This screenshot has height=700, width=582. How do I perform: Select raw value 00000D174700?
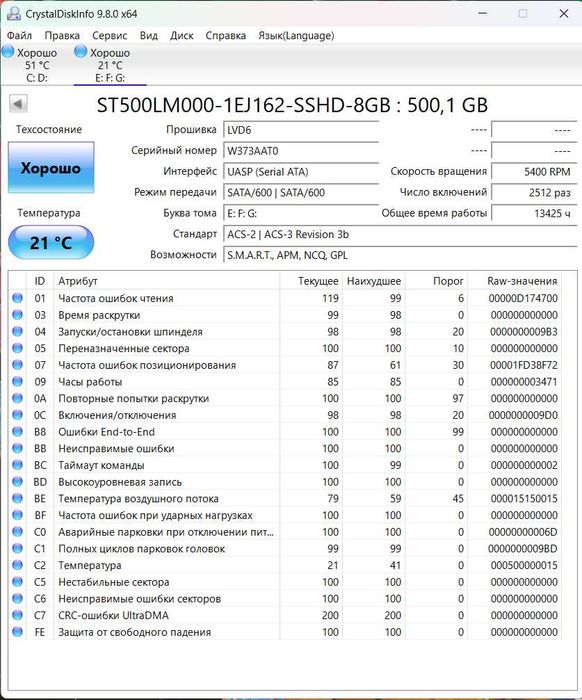[523, 298]
